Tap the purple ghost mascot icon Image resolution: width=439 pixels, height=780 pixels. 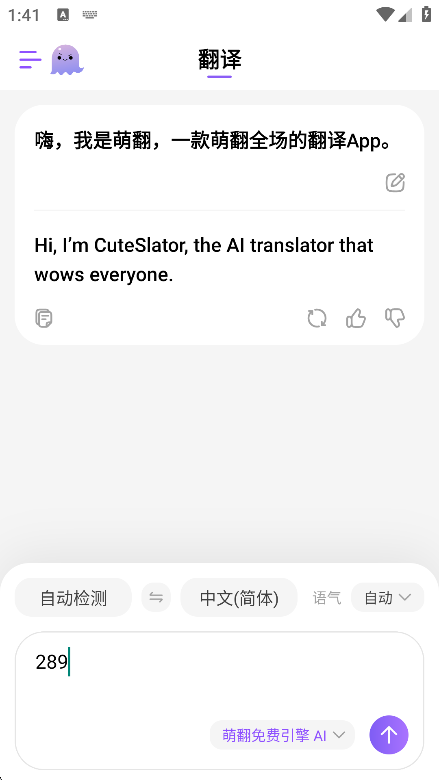click(67, 60)
